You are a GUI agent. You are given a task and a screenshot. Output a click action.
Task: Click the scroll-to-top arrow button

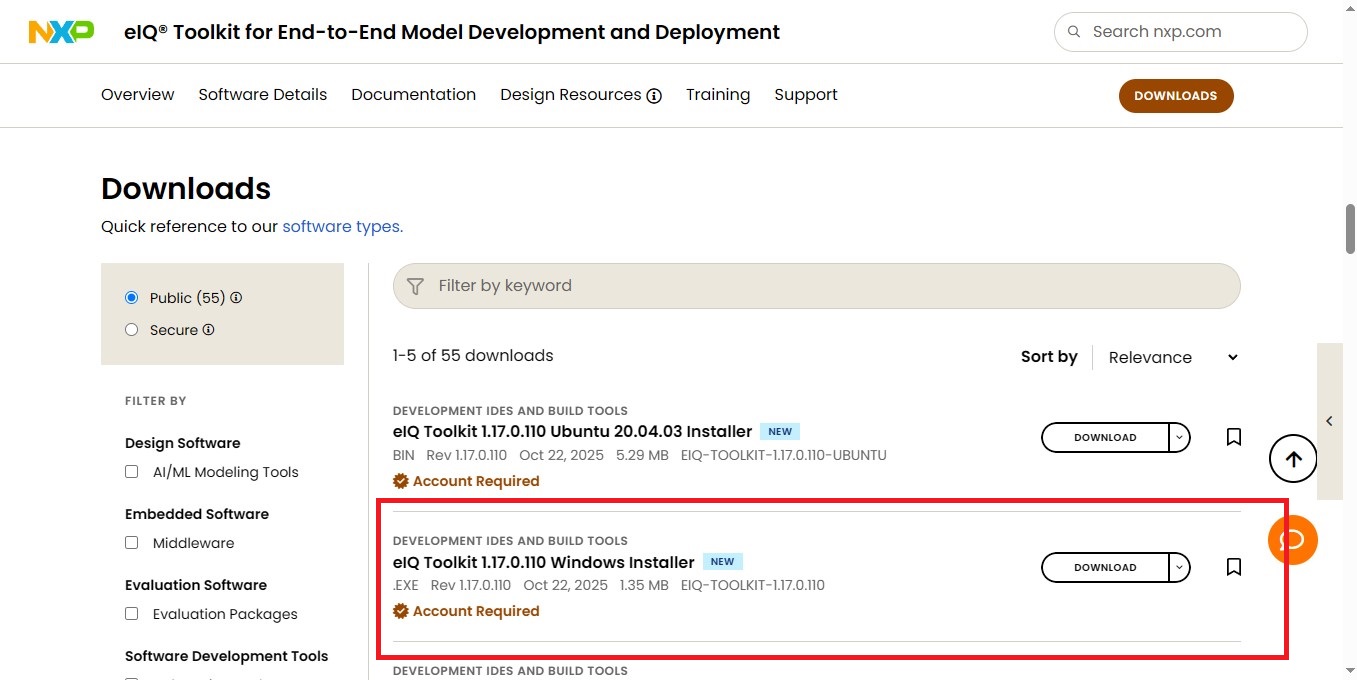coord(1293,459)
